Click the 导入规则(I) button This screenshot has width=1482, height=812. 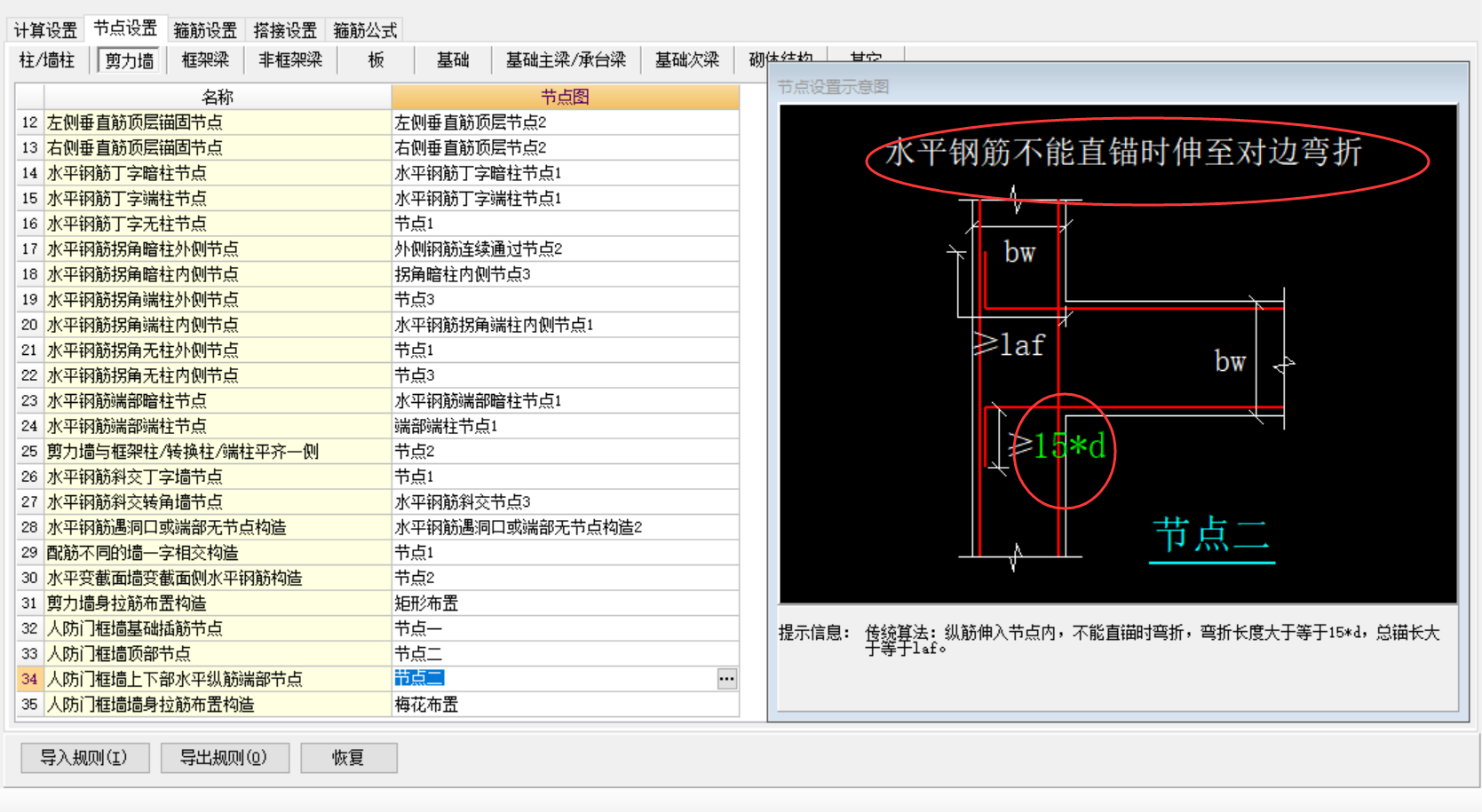pyautogui.click(x=84, y=758)
